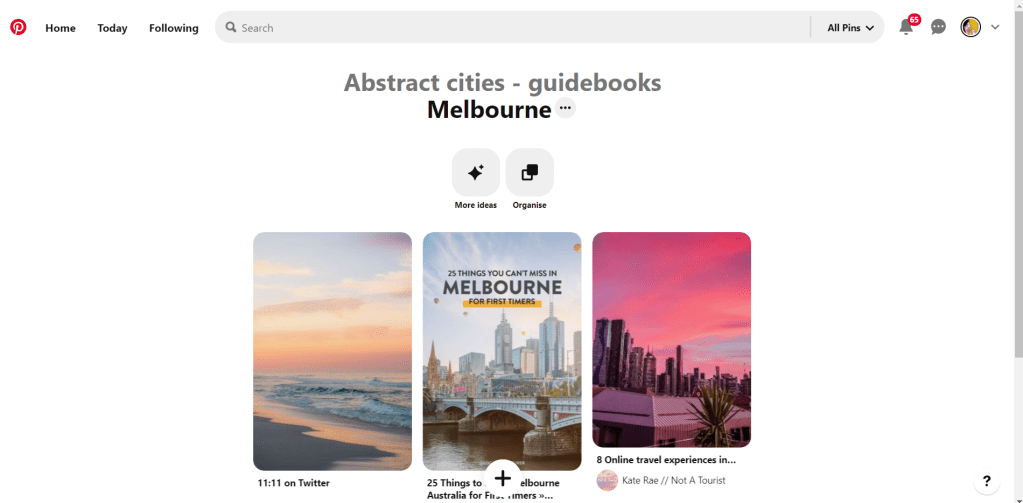
Task: Click the More ideas sparkle icon
Action: [476, 172]
